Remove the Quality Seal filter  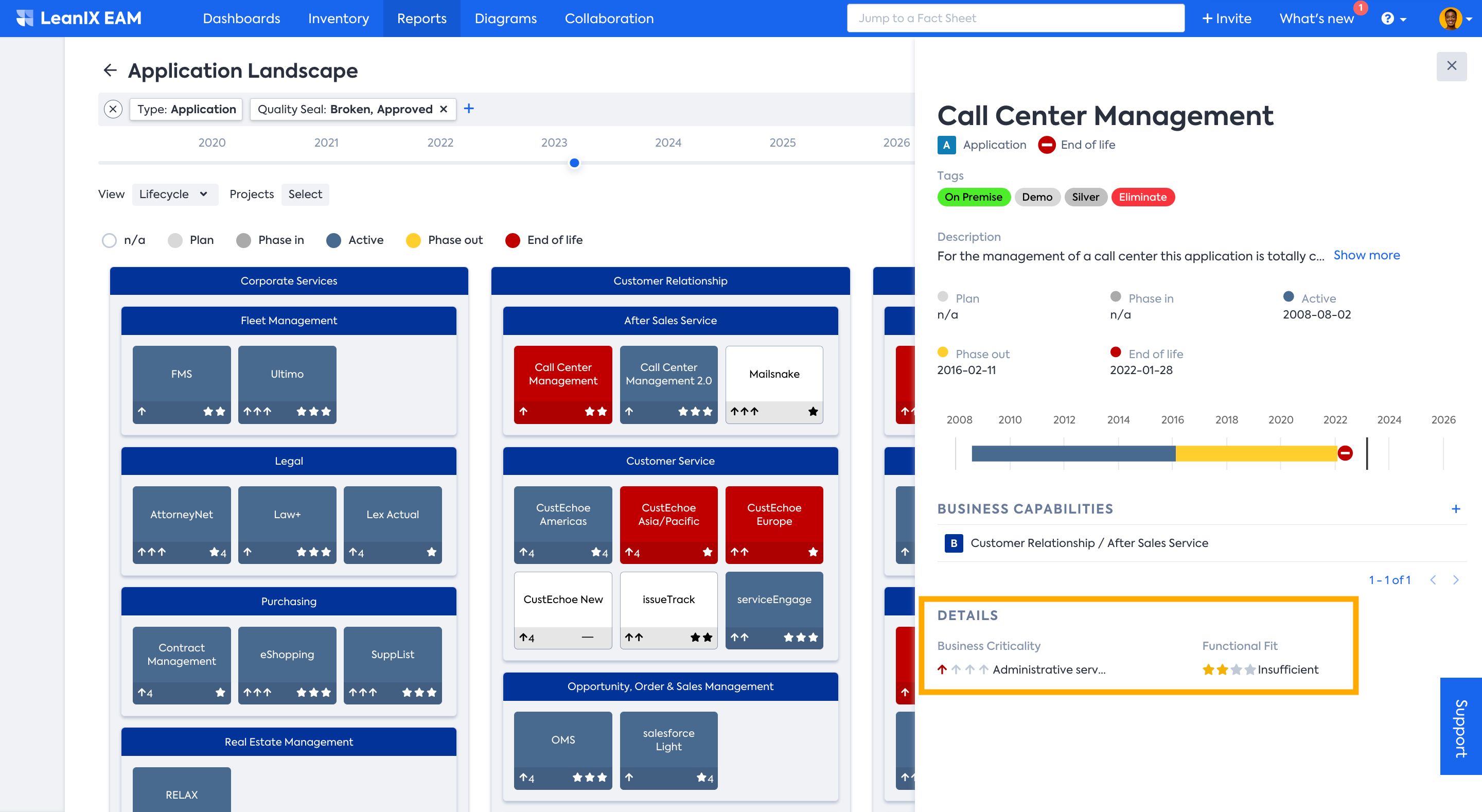tap(444, 109)
